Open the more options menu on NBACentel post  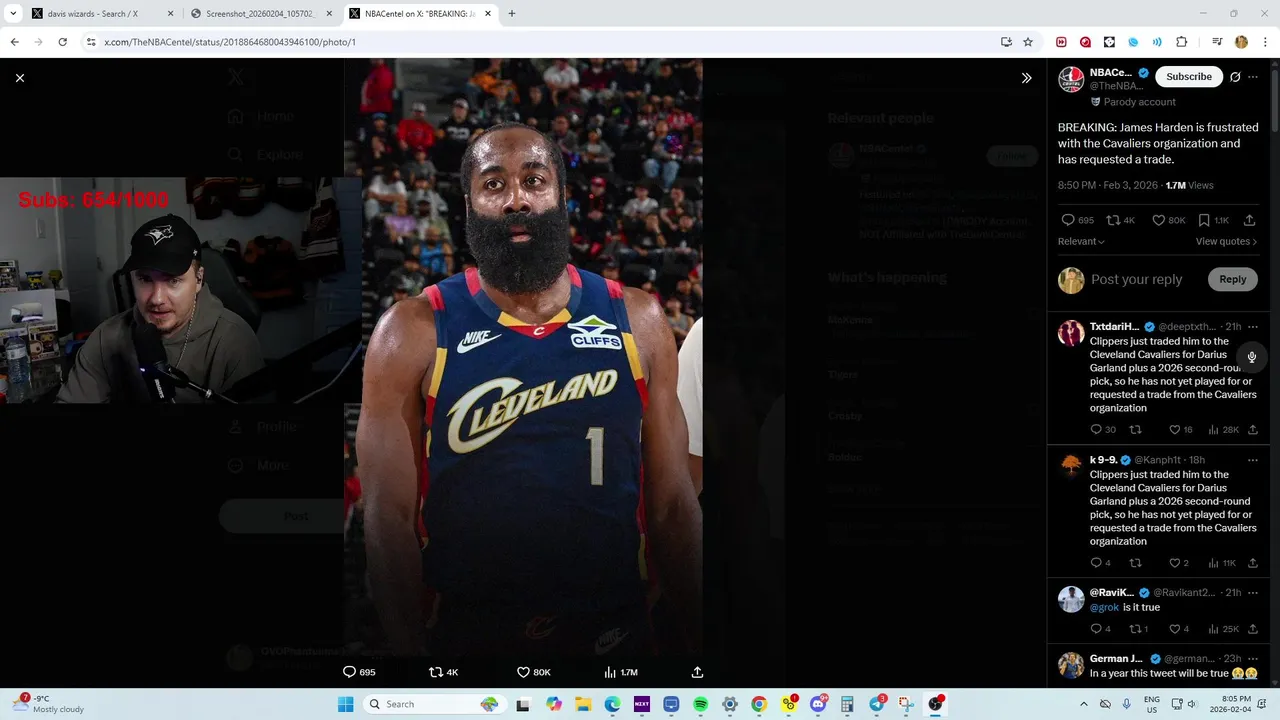[x=1253, y=77]
